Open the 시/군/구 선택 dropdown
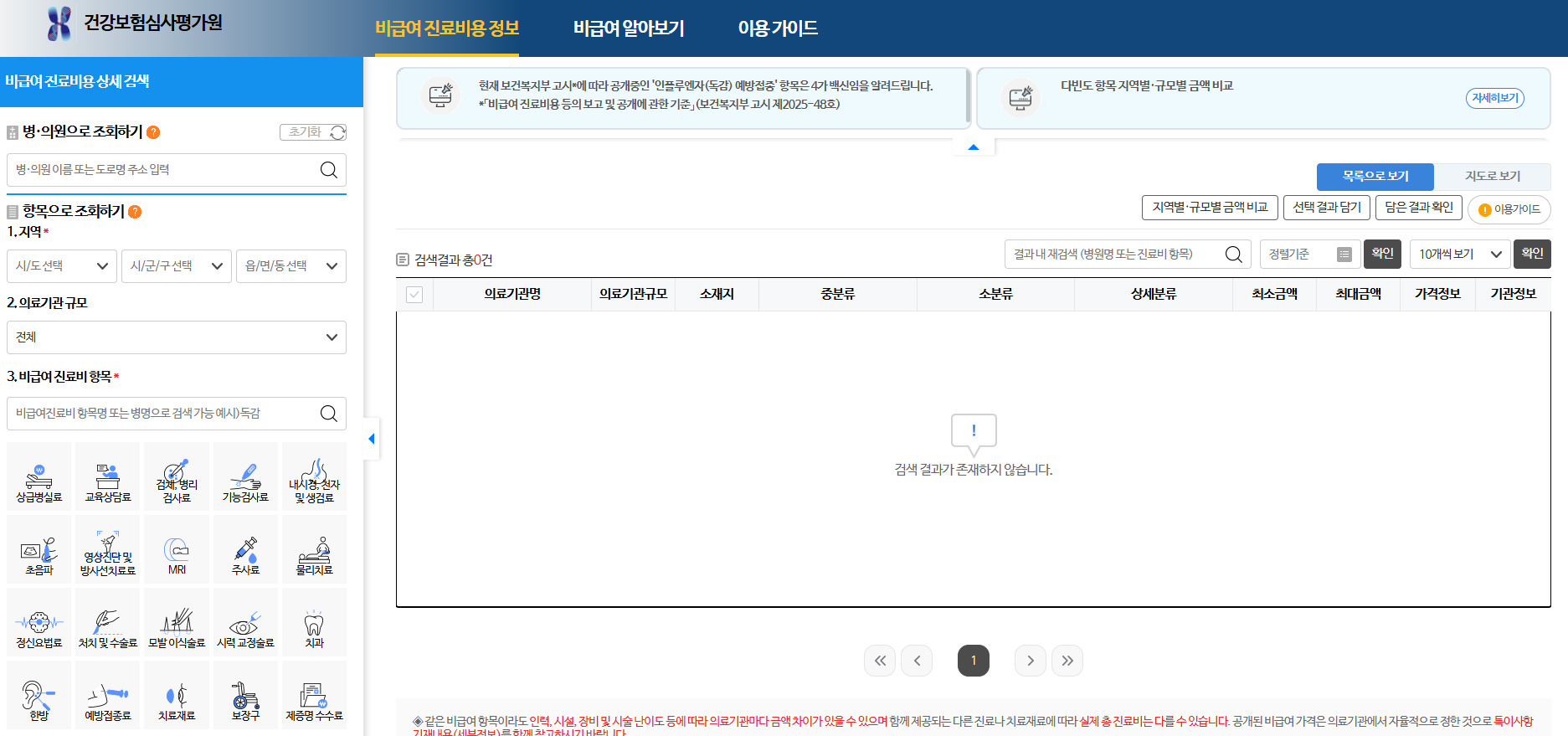This screenshot has height=736, width=1568. point(177,266)
